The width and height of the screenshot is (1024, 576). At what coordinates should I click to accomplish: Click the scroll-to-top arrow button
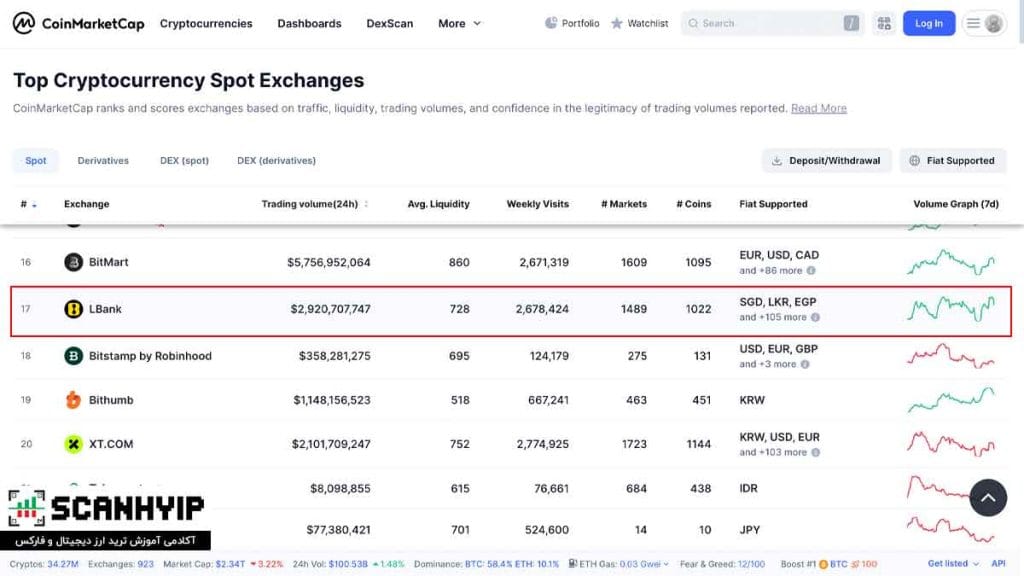tap(988, 498)
